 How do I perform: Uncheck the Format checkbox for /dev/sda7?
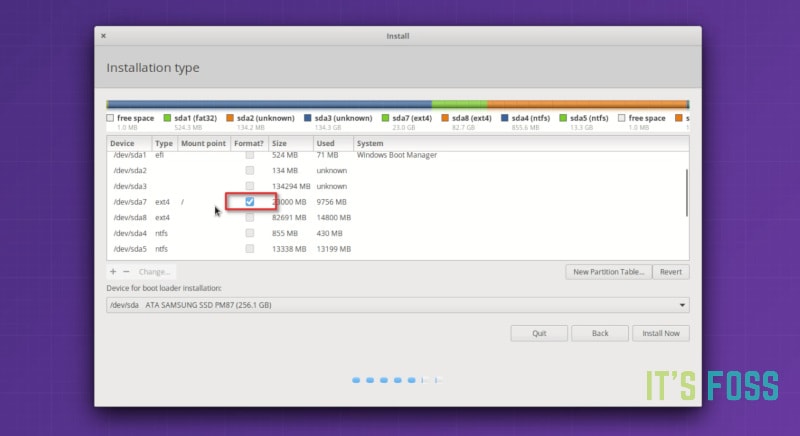(250, 202)
